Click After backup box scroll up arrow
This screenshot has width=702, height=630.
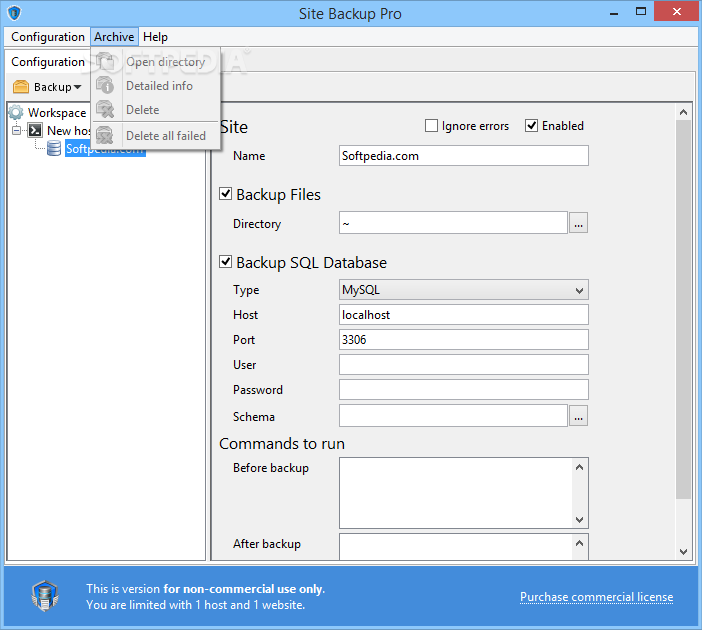[579, 543]
